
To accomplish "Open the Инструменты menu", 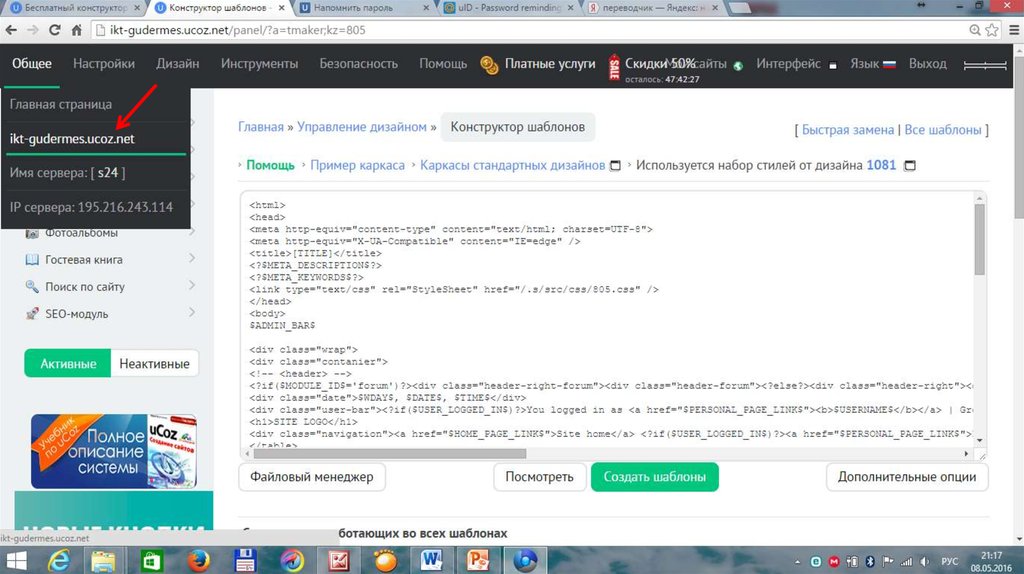I will point(259,64).
